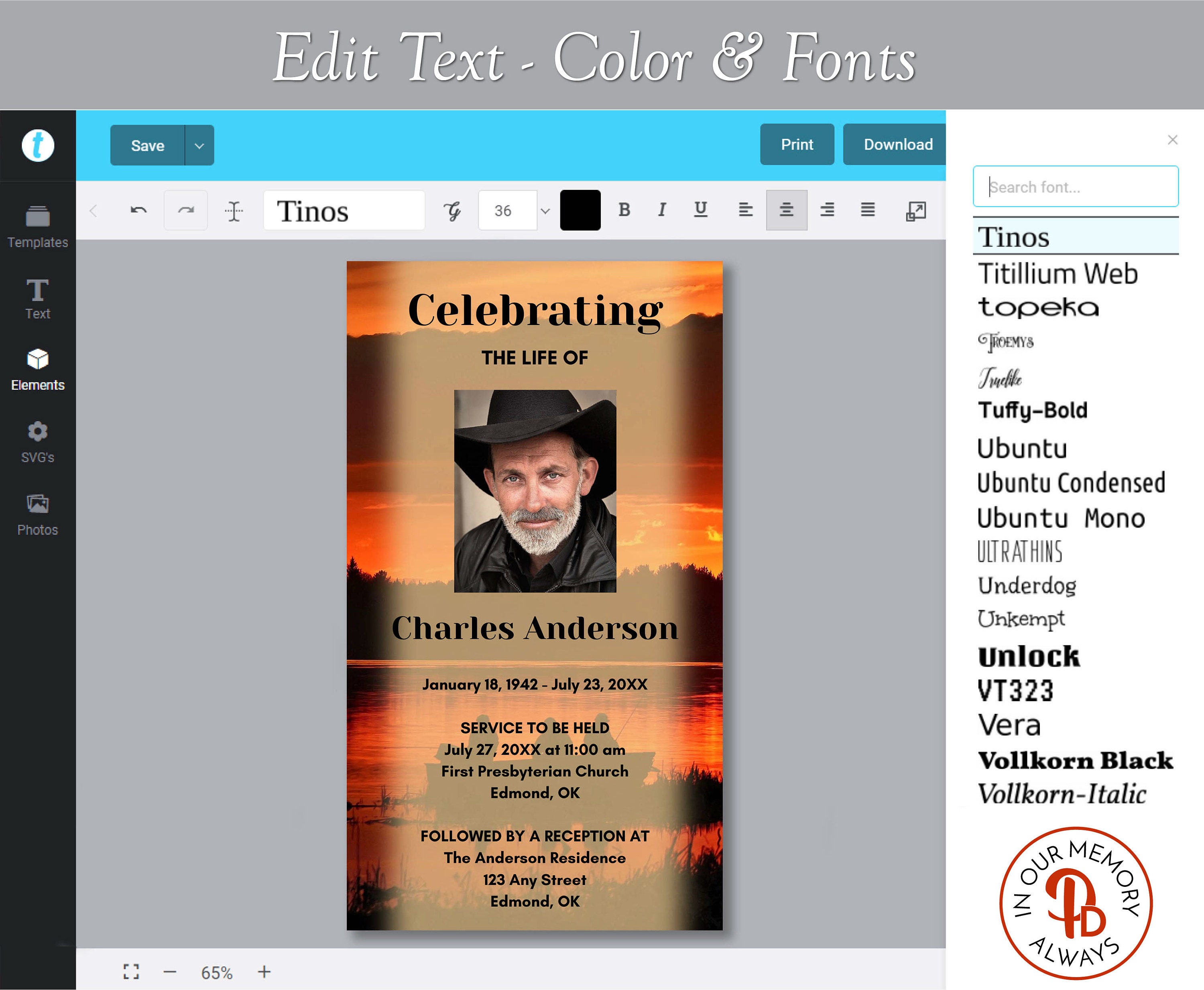Align text left
Screen dimensions: 1204x990
pyautogui.click(x=745, y=210)
